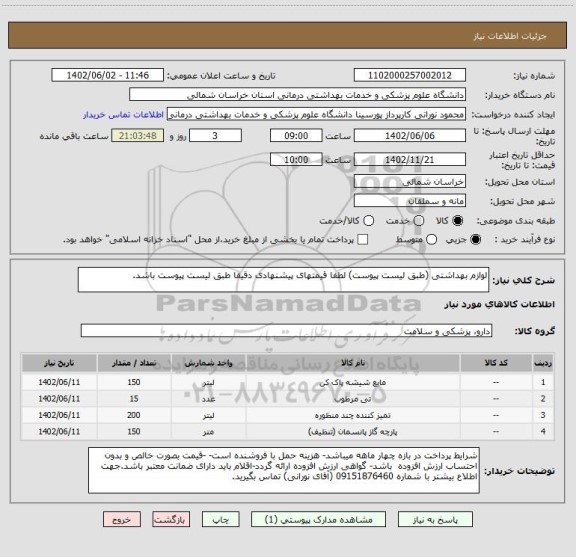The image size is (576, 557).
Task: Click the واحد شمارش column header
Action: (x=208, y=363)
